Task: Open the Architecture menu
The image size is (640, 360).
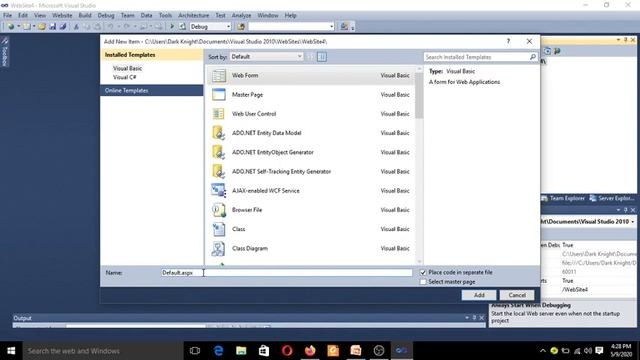Action: pyautogui.click(x=193, y=16)
